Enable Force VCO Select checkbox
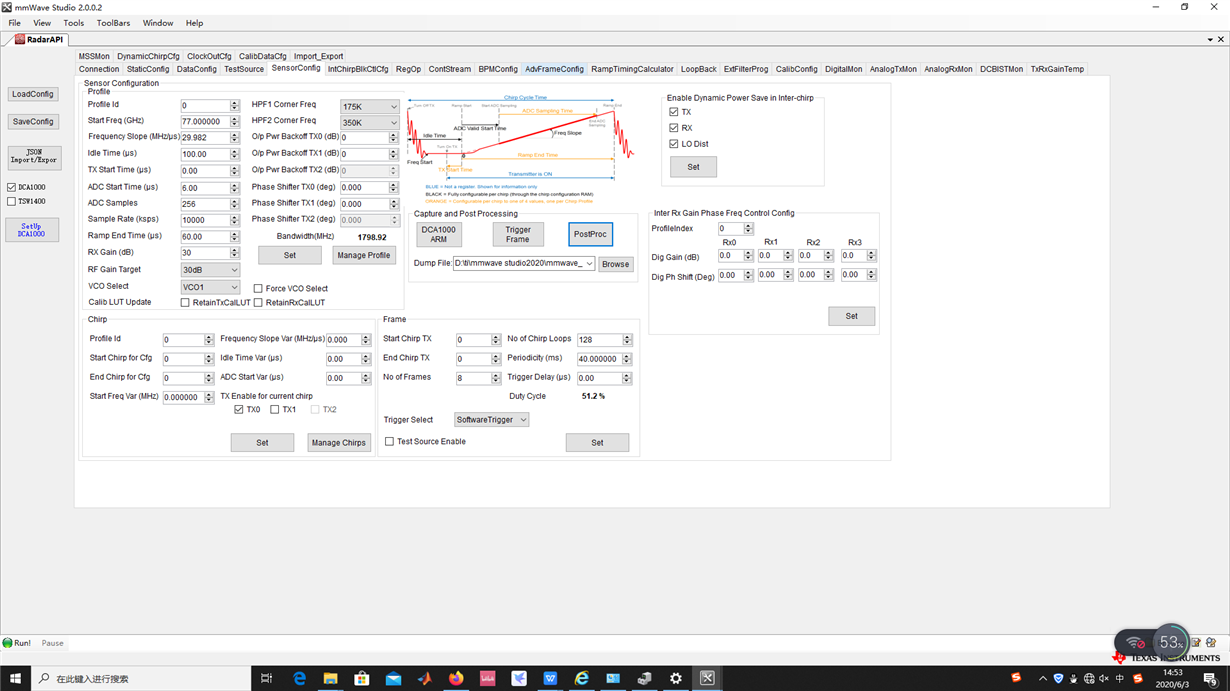 click(x=258, y=289)
